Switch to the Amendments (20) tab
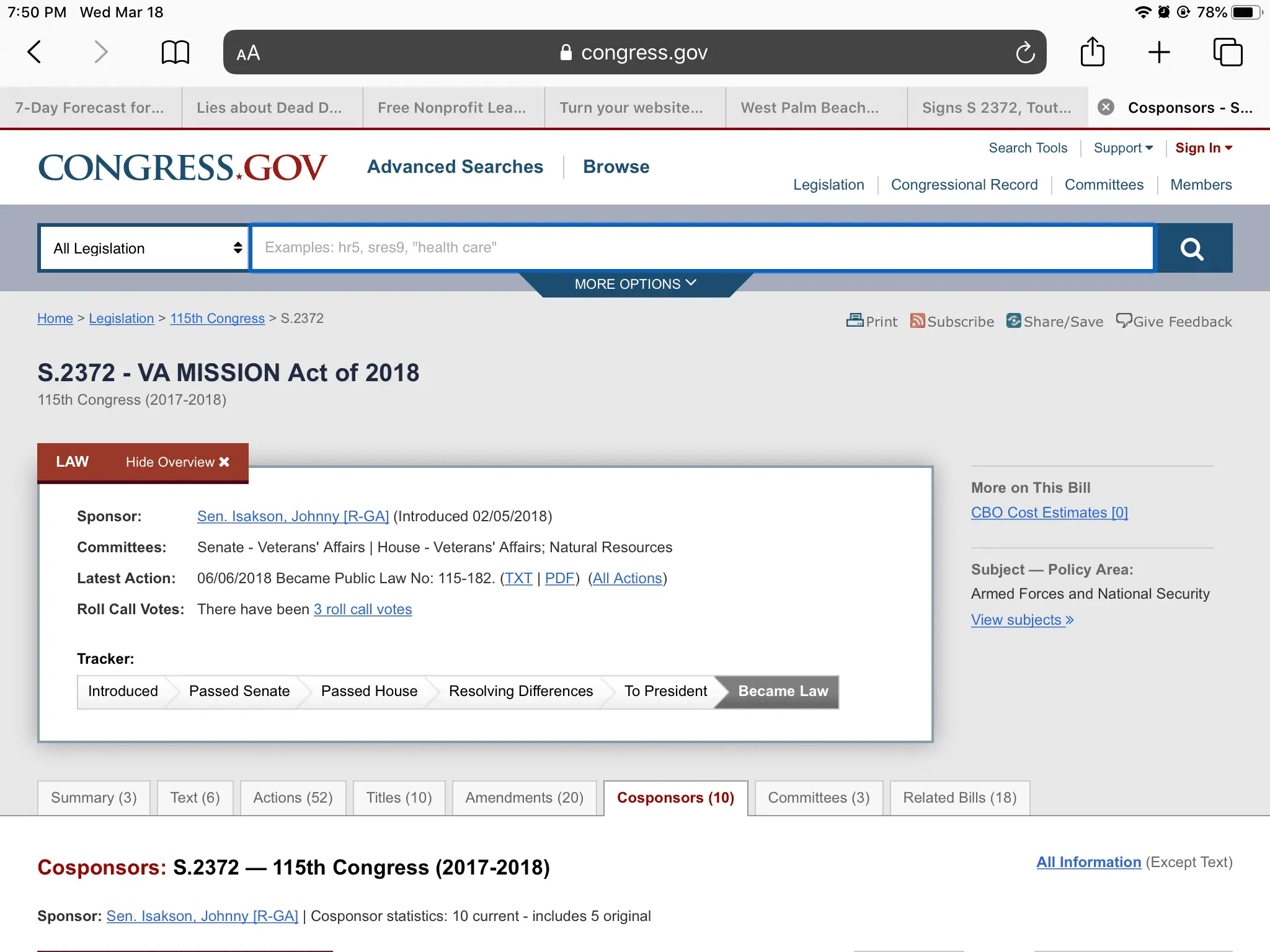The height and width of the screenshot is (952, 1270). tap(524, 798)
